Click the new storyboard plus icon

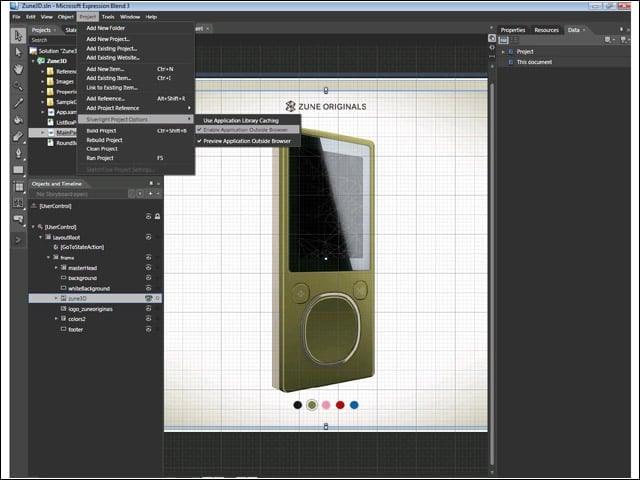pyautogui.click(x=151, y=194)
